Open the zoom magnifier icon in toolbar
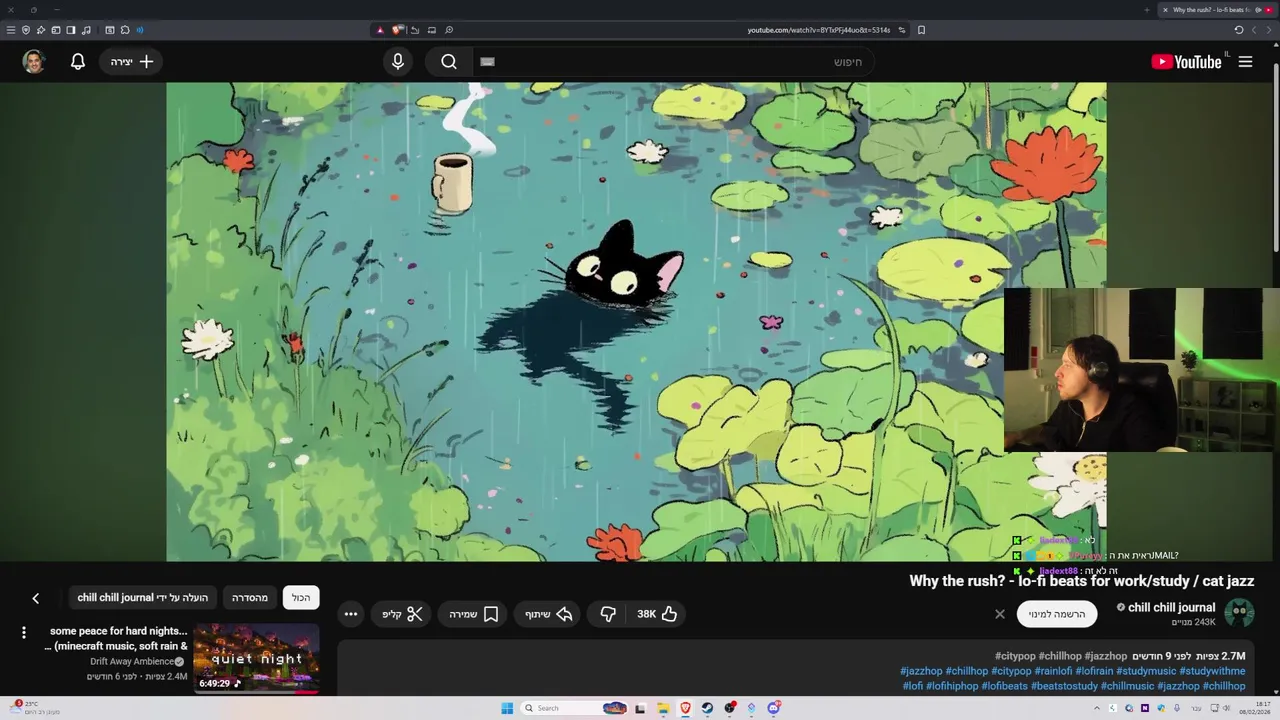This screenshot has width=1280, height=720. tap(449, 30)
